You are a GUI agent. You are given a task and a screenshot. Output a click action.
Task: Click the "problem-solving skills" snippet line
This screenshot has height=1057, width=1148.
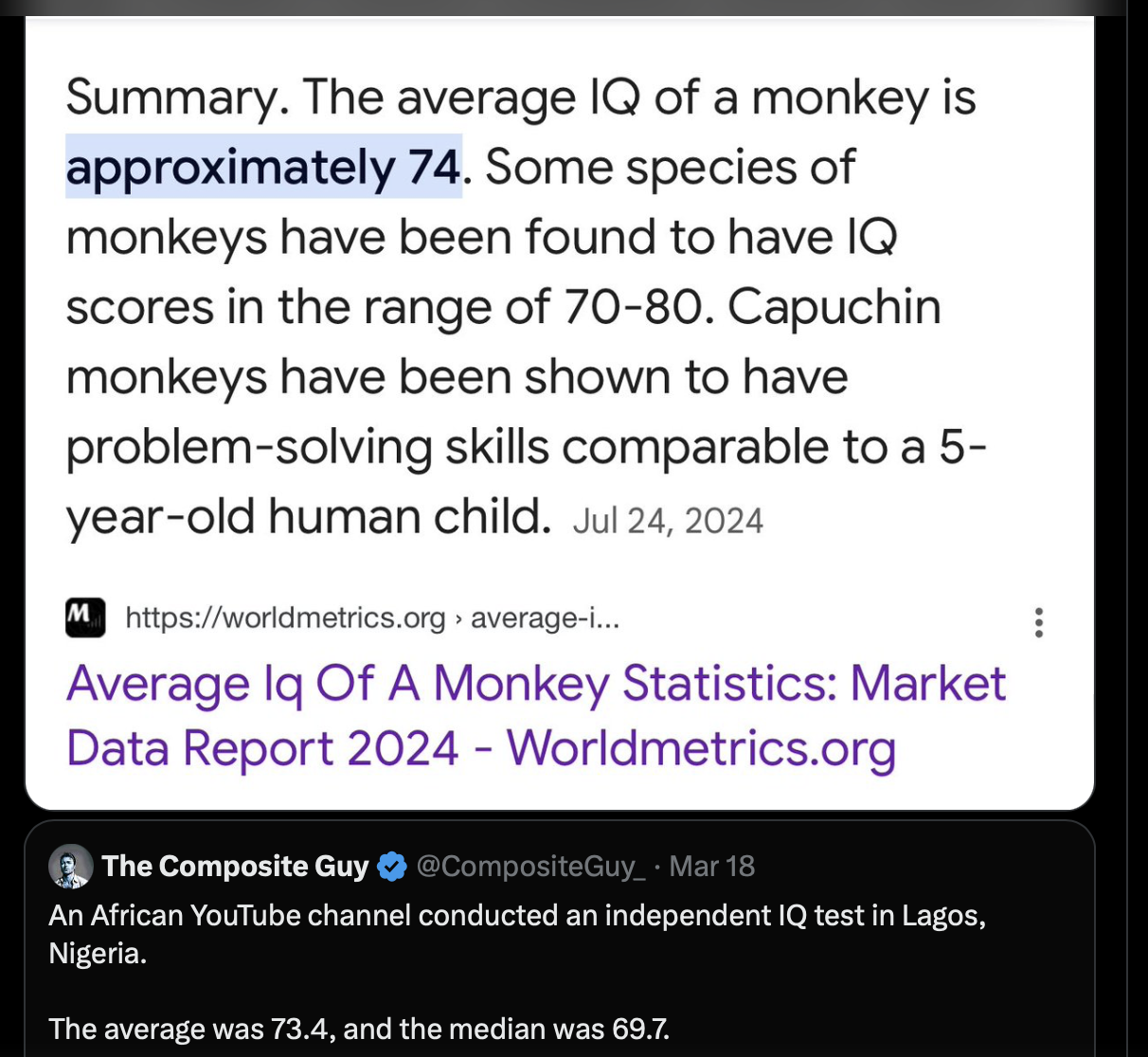tap(306, 447)
